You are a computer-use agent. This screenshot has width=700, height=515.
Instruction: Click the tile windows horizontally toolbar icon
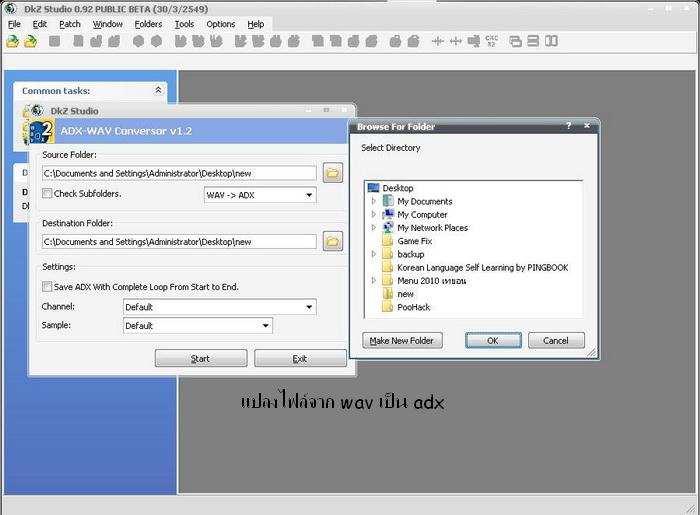coord(533,41)
